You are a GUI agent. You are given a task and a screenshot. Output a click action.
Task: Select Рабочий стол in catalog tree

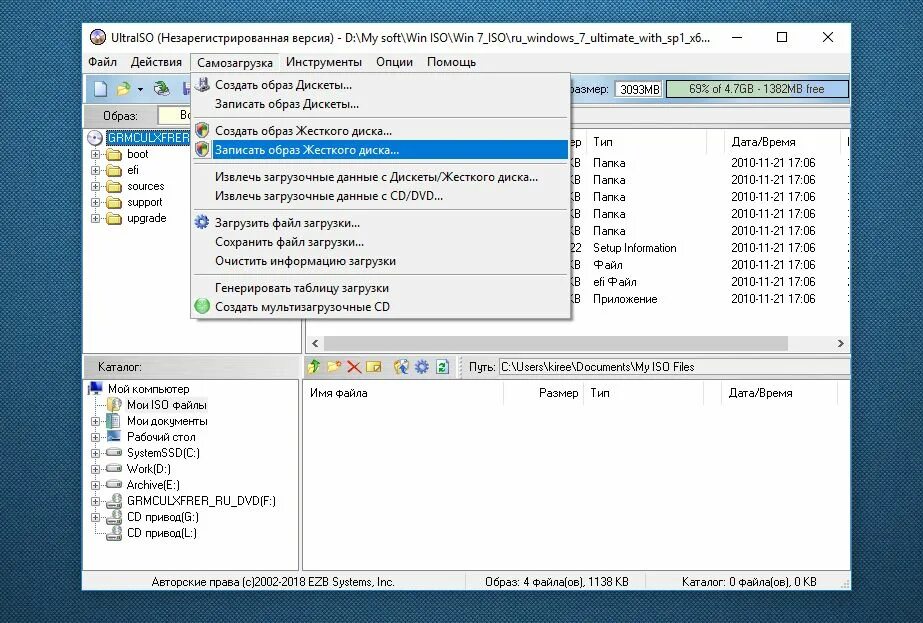pos(161,437)
